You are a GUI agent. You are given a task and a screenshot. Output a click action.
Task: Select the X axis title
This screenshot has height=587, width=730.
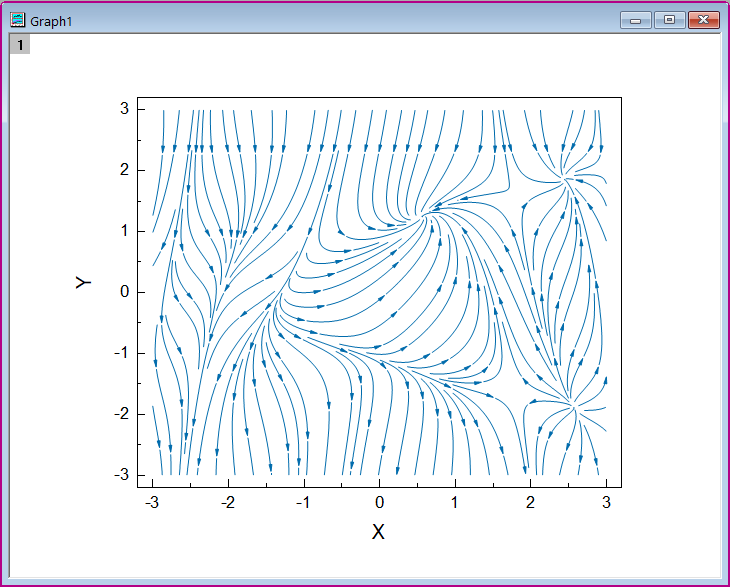pos(379,532)
